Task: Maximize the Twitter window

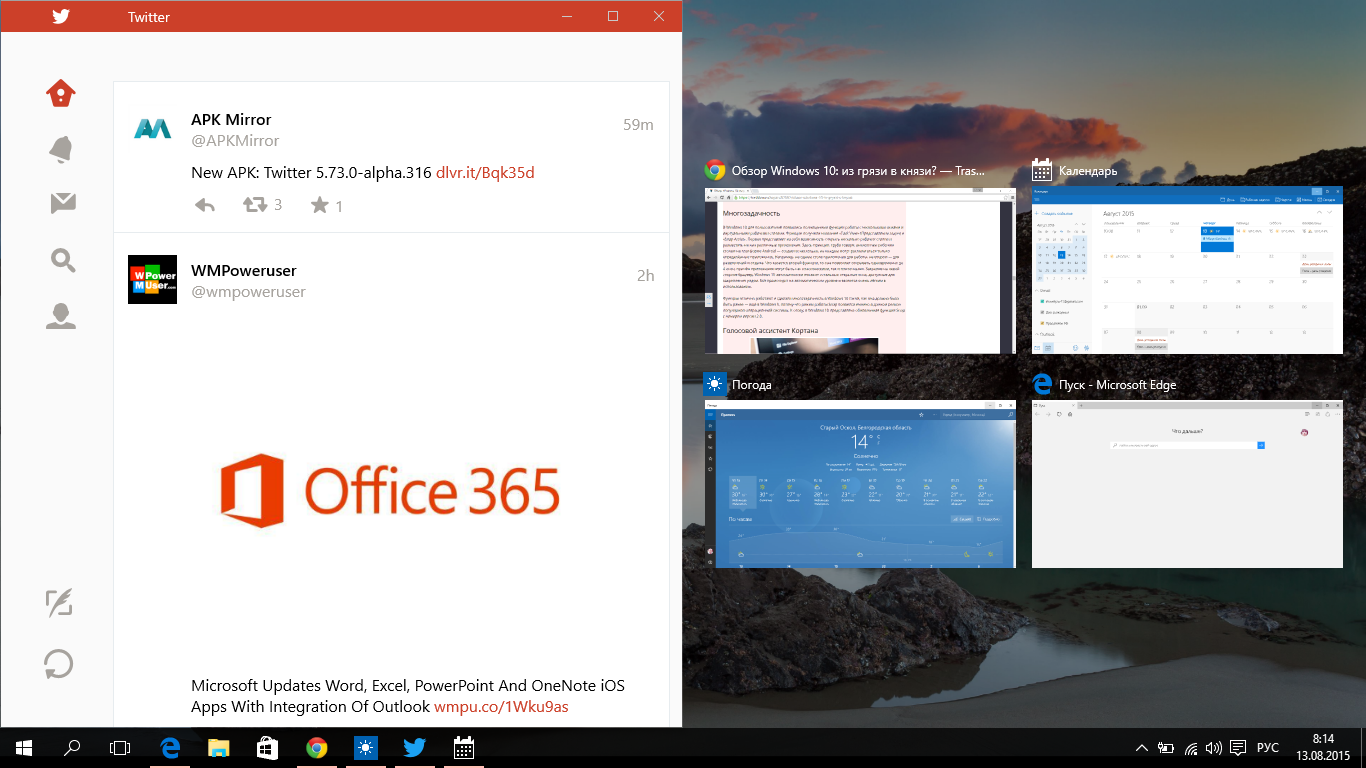Action: coord(613,16)
